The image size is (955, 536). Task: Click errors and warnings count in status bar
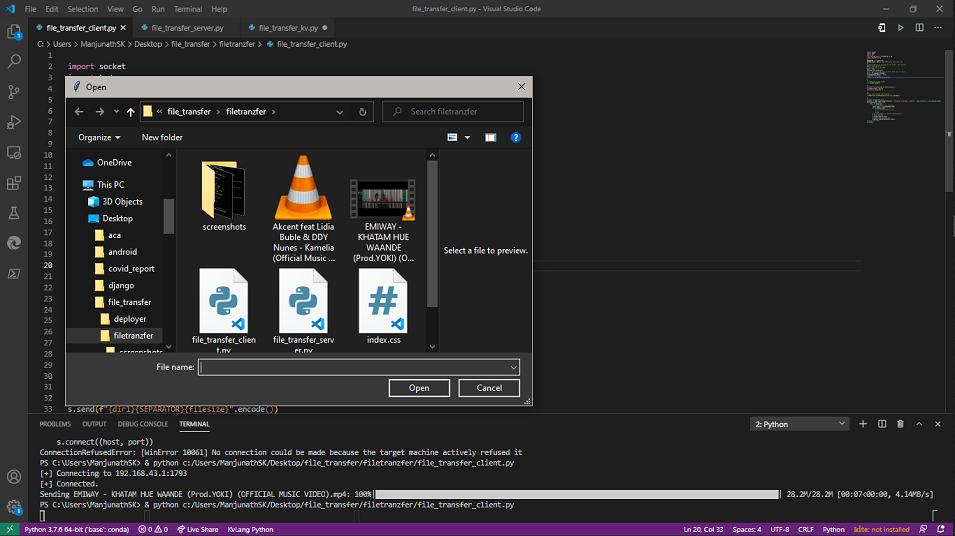coord(153,529)
